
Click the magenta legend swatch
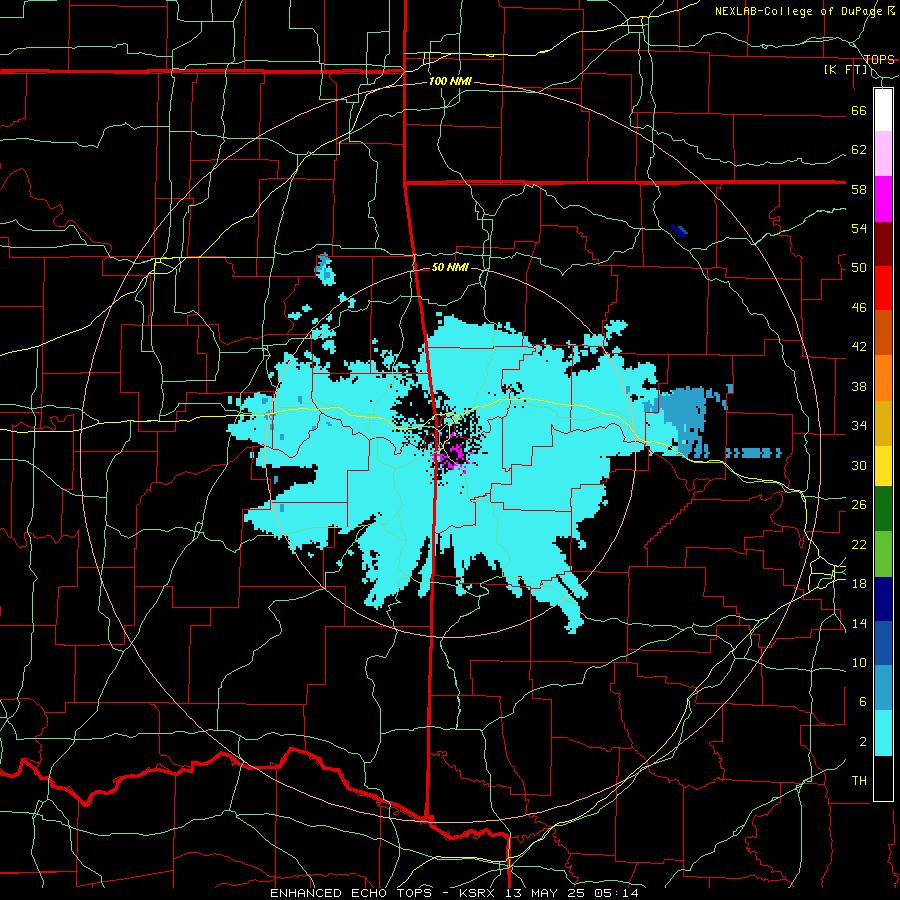point(883,199)
